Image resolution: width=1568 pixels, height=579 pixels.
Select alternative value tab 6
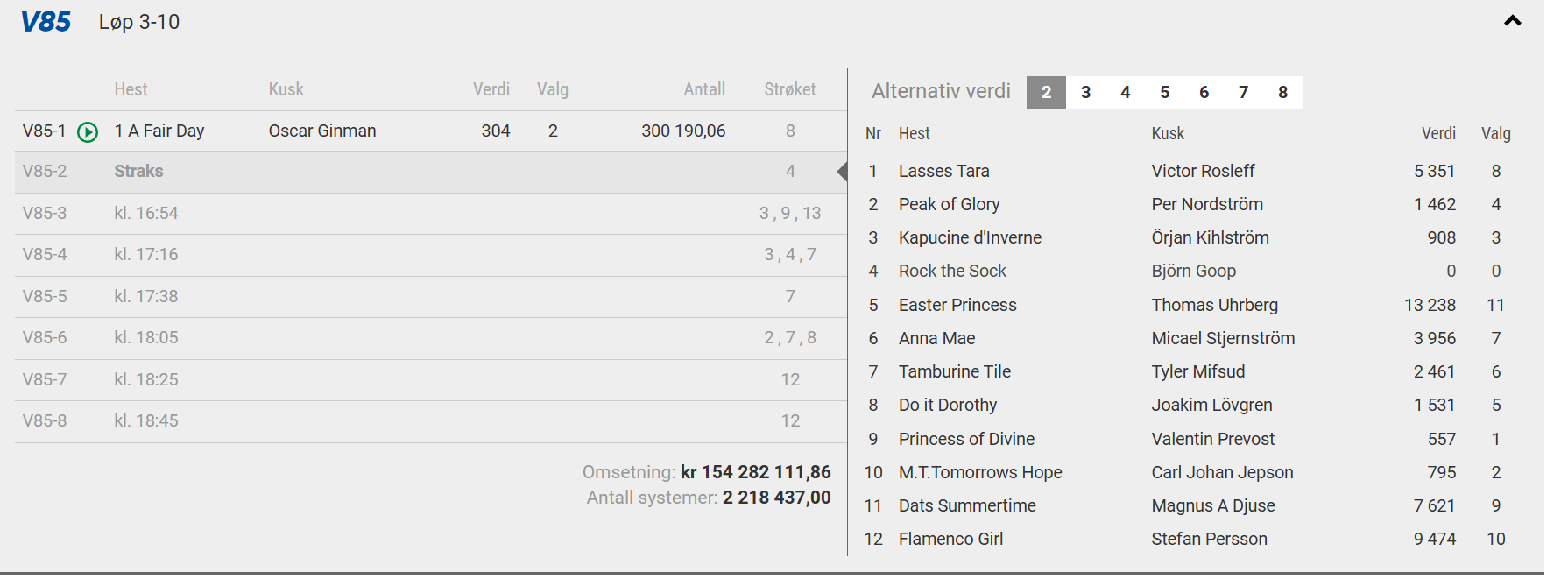click(1204, 92)
